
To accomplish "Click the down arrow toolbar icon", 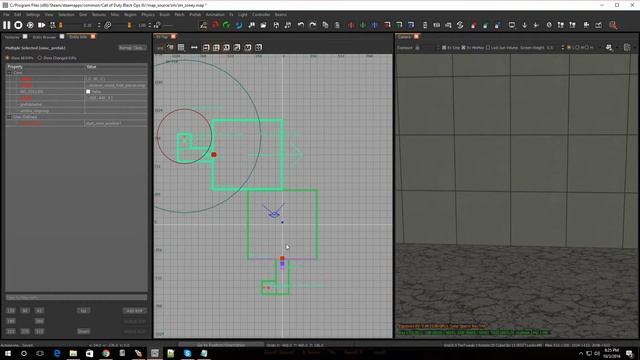I will click(x=524, y=25).
